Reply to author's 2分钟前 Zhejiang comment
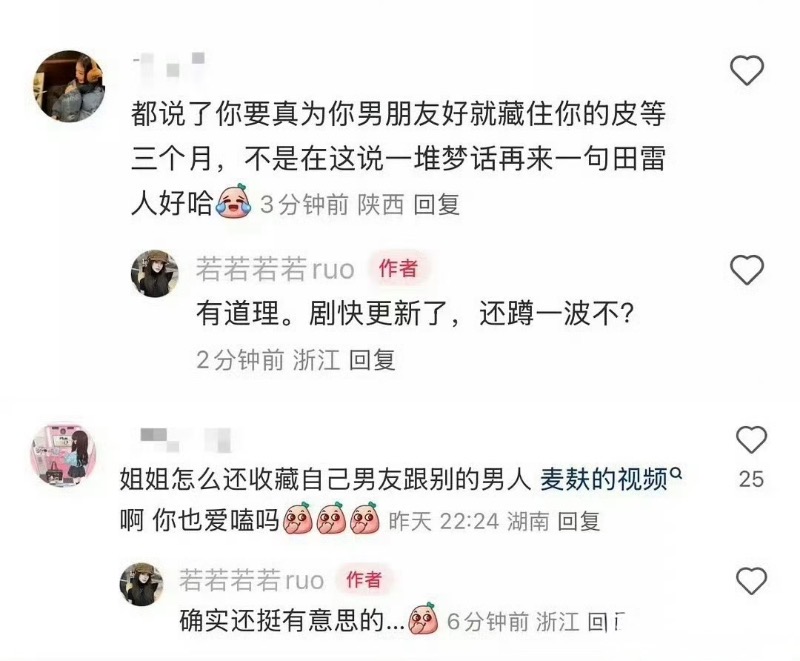This screenshot has height=661, width=800. pyautogui.click(x=372, y=360)
